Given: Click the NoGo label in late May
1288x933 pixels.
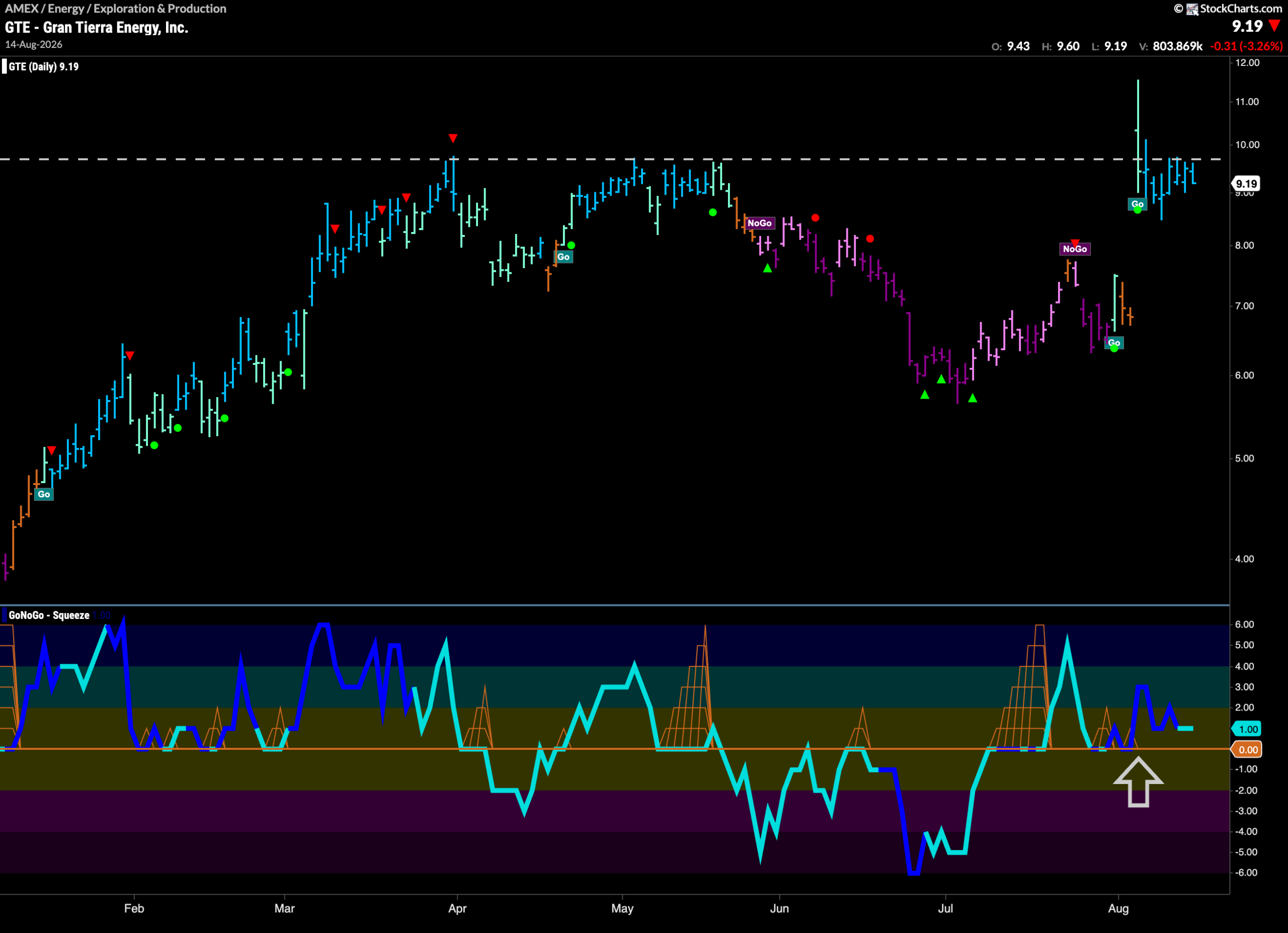Looking at the screenshot, I should tap(759, 223).
